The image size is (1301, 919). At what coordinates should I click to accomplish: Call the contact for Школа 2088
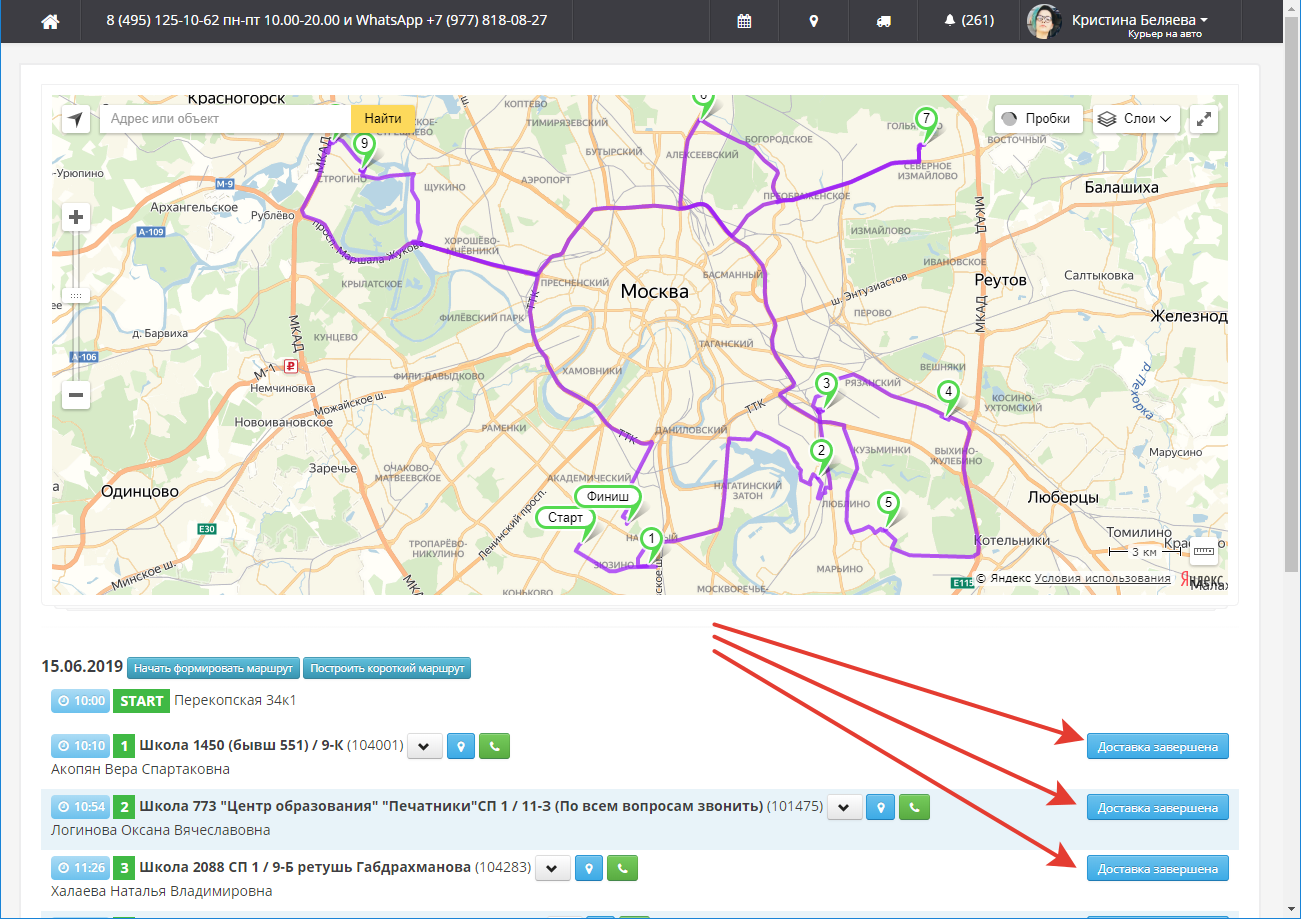623,868
